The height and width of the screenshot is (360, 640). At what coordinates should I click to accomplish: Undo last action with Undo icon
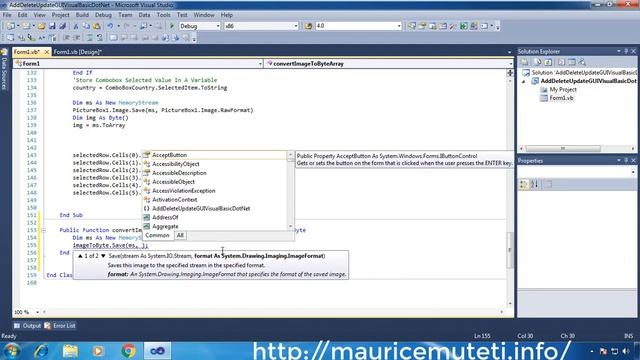click(x=110, y=26)
